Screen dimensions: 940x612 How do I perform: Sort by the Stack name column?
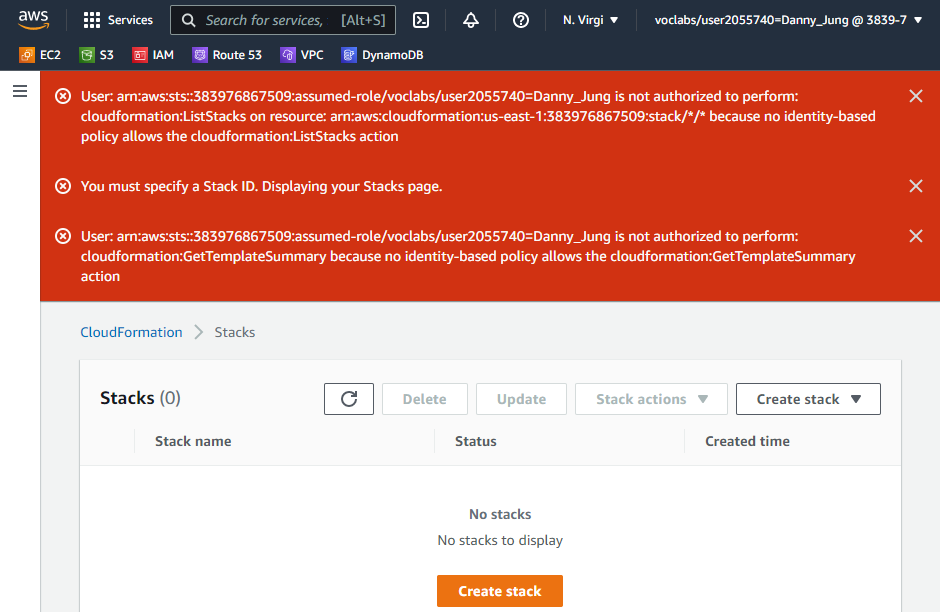[x=193, y=441]
